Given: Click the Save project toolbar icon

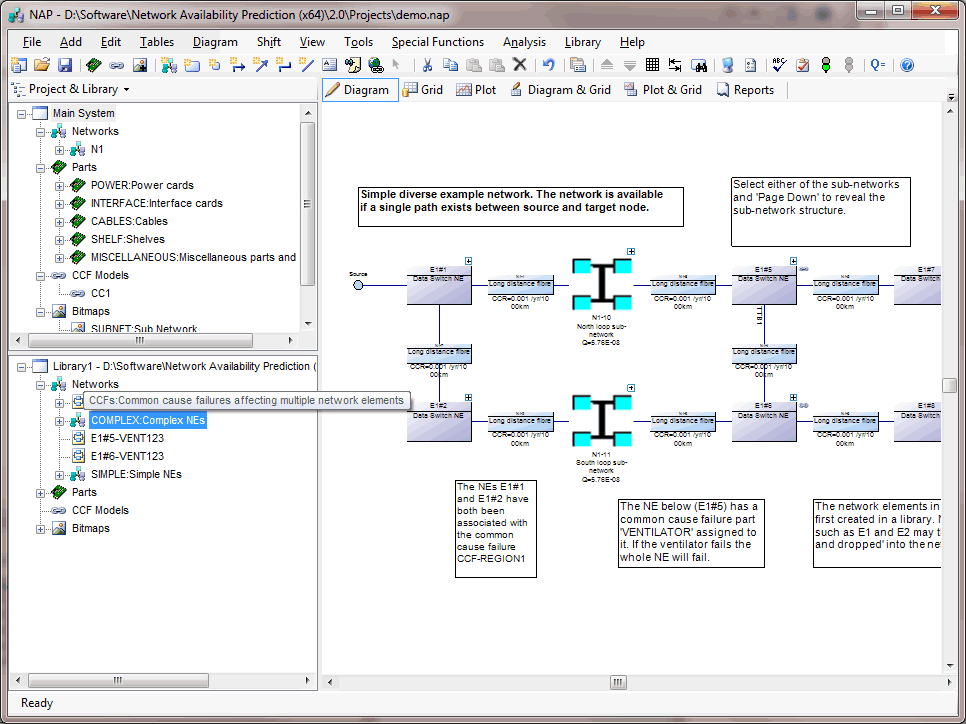Looking at the screenshot, I should click(65, 65).
